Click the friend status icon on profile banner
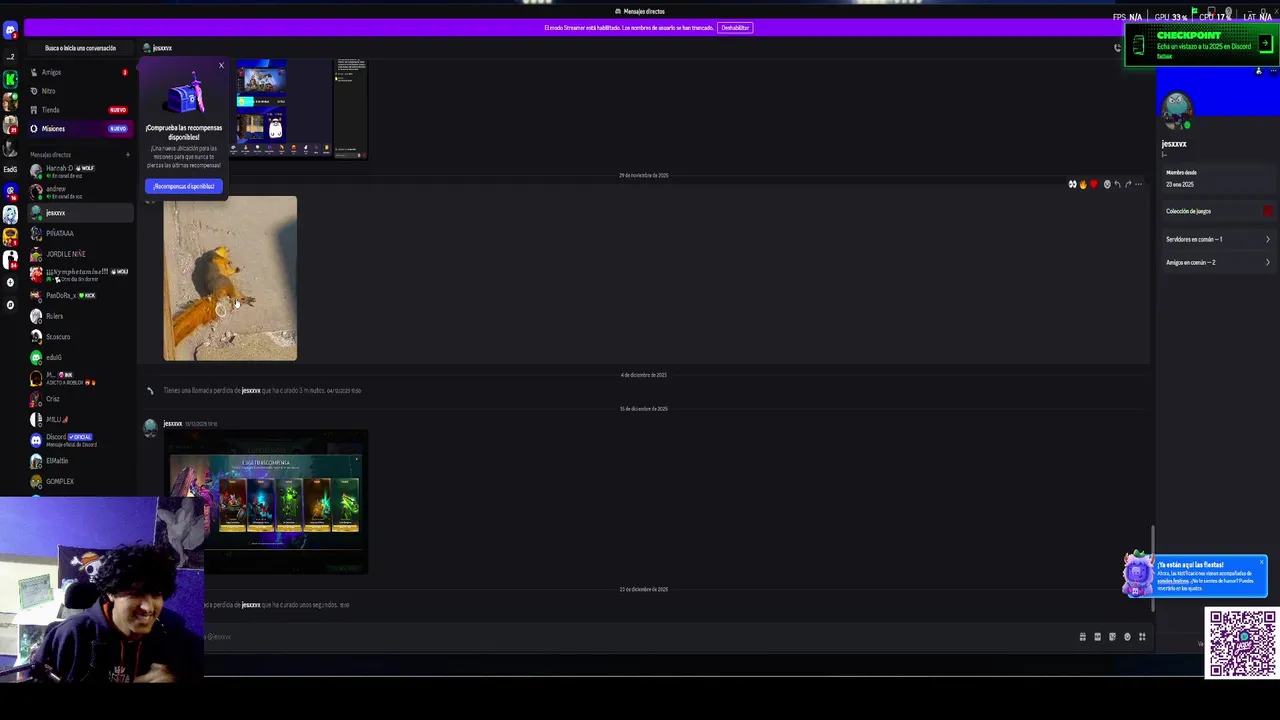This screenshot has height=720, width=1280. tap(1258, 71)
